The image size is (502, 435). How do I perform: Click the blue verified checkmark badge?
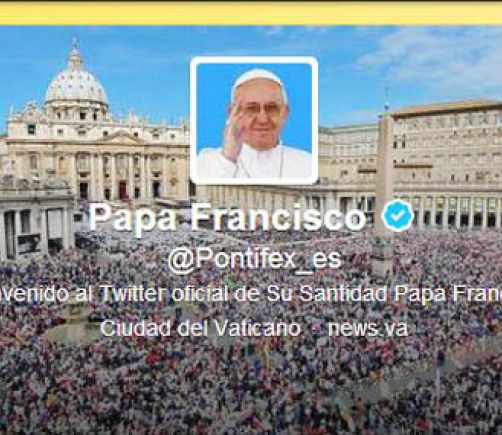(x=398, y=216)
